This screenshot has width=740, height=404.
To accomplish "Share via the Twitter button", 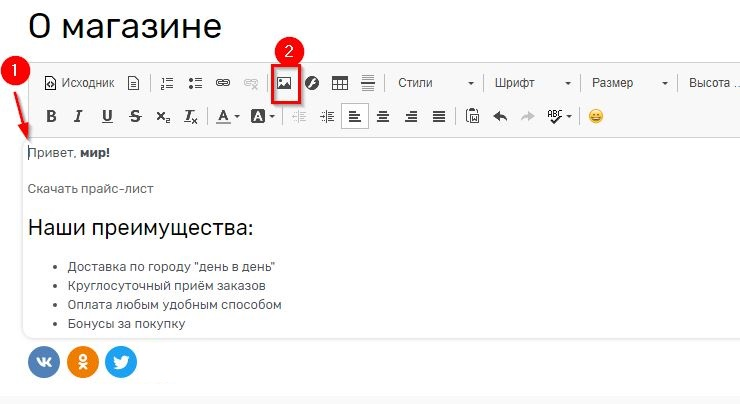I will [121, 362].
